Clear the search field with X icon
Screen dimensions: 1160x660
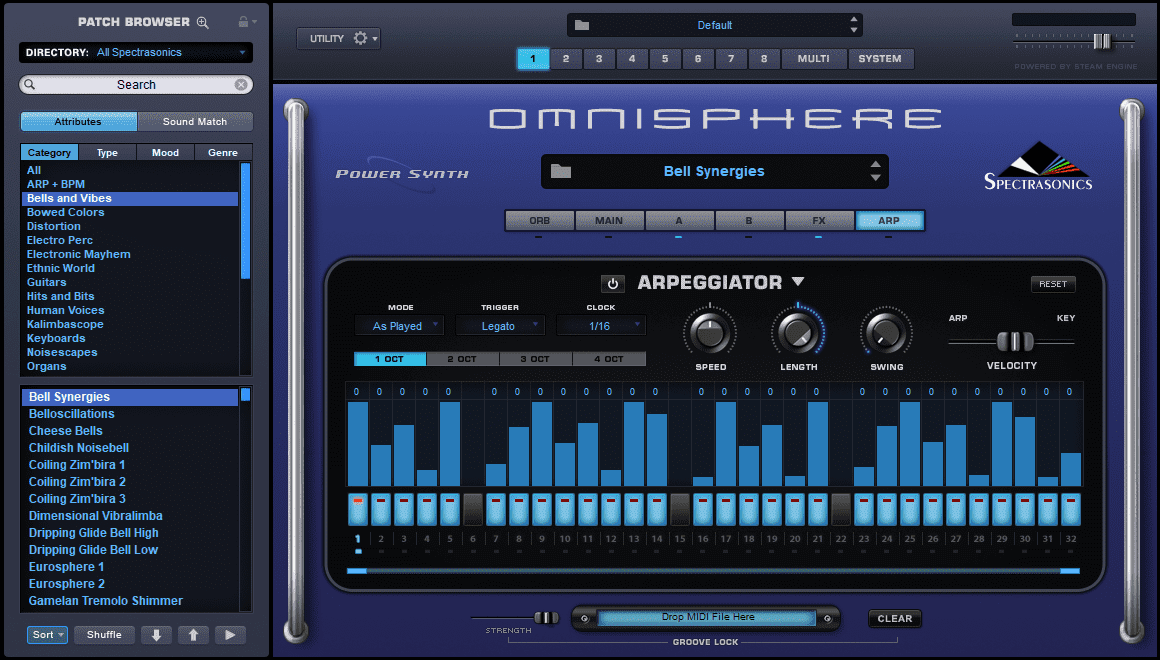pyautogui.click(x=241, y=85)
